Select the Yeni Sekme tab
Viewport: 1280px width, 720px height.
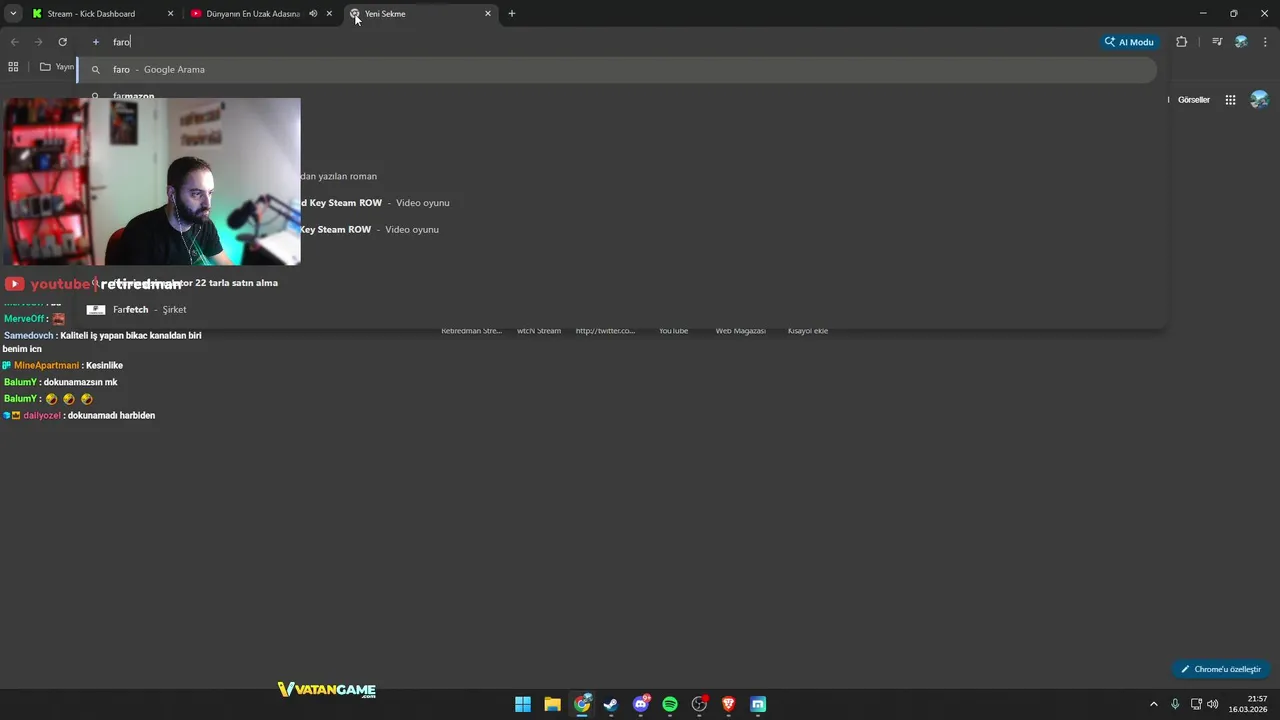420,14
